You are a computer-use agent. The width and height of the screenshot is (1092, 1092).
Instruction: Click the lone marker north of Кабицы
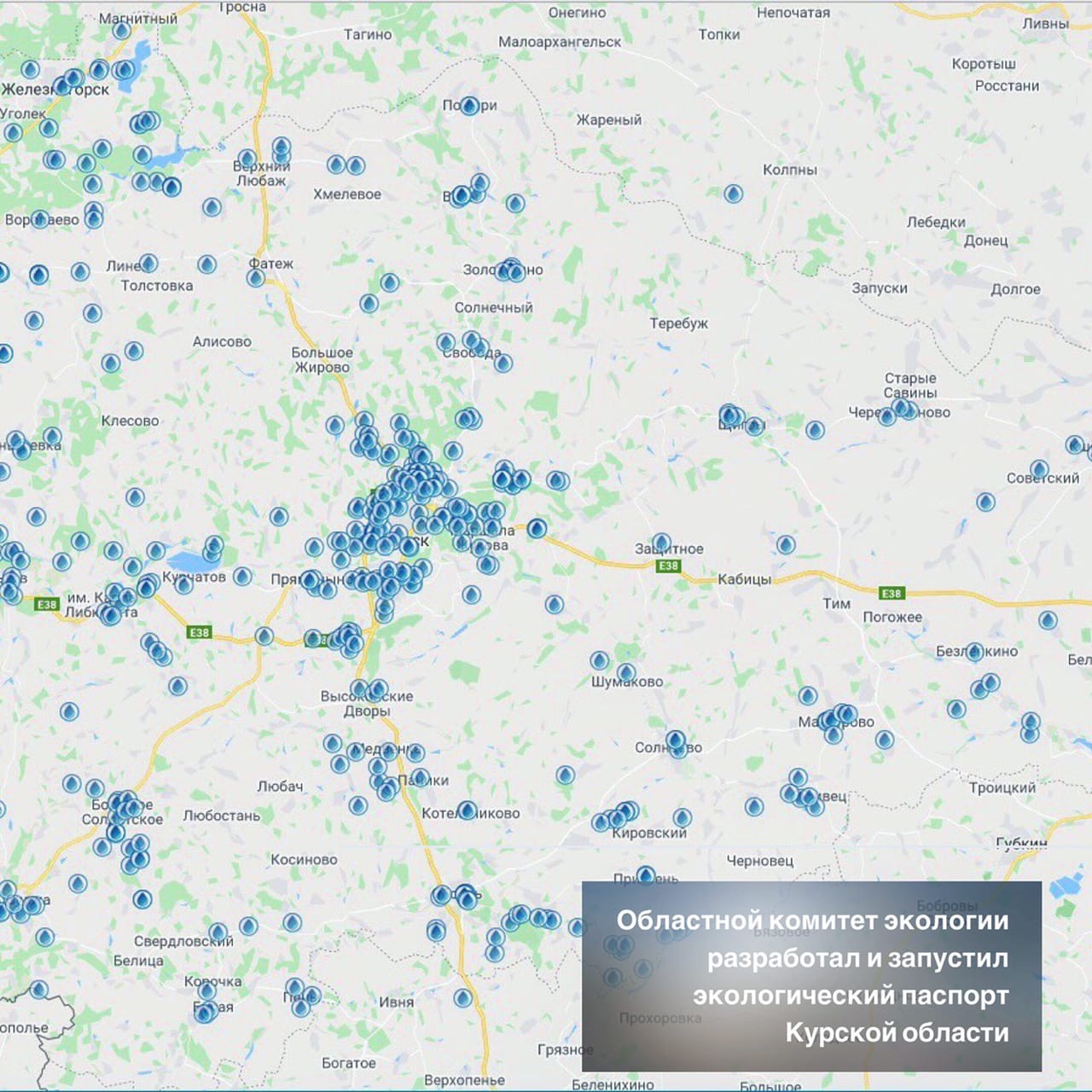point(786,544)
